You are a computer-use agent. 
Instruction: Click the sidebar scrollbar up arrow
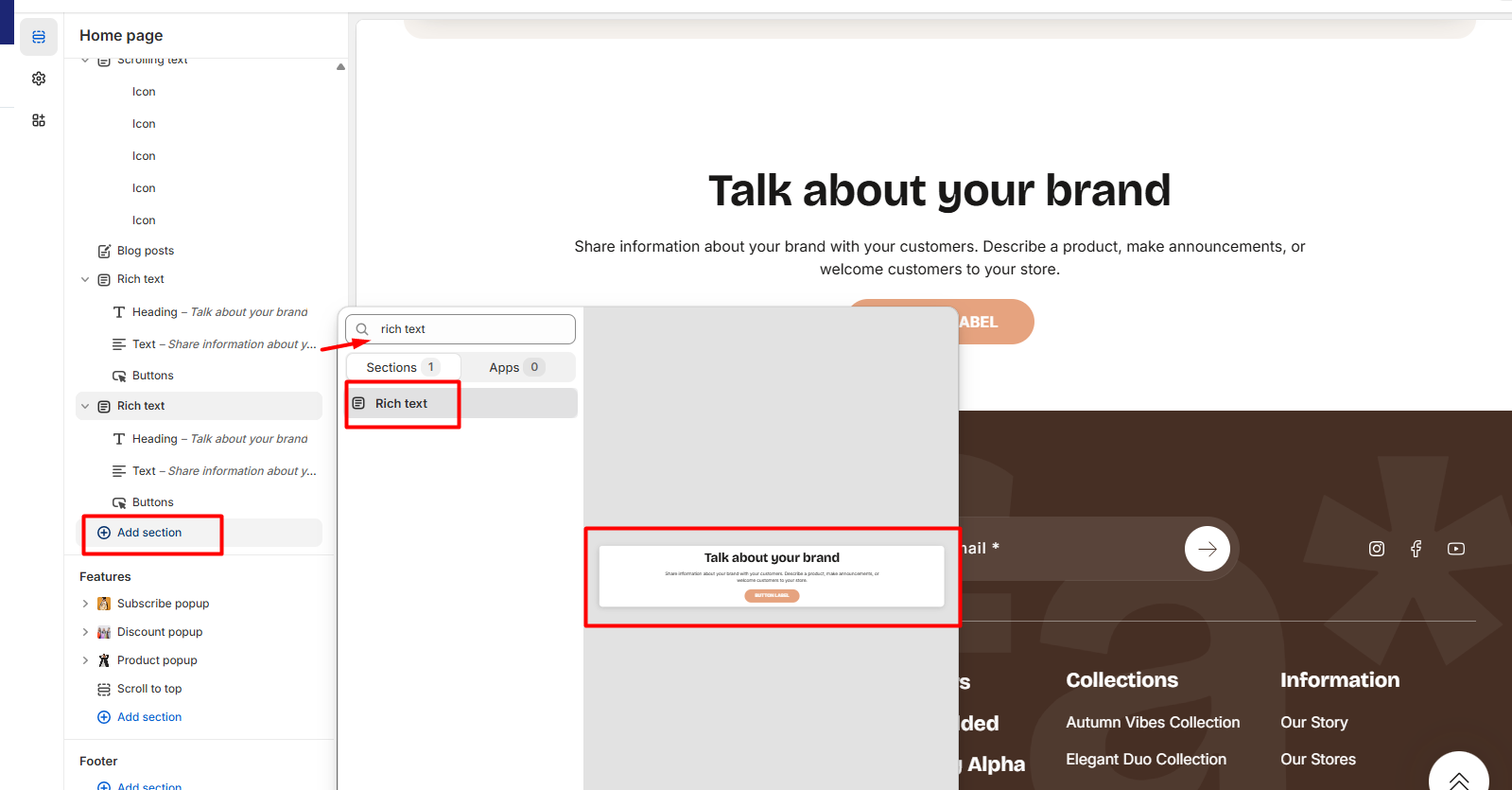pos(340,66)
